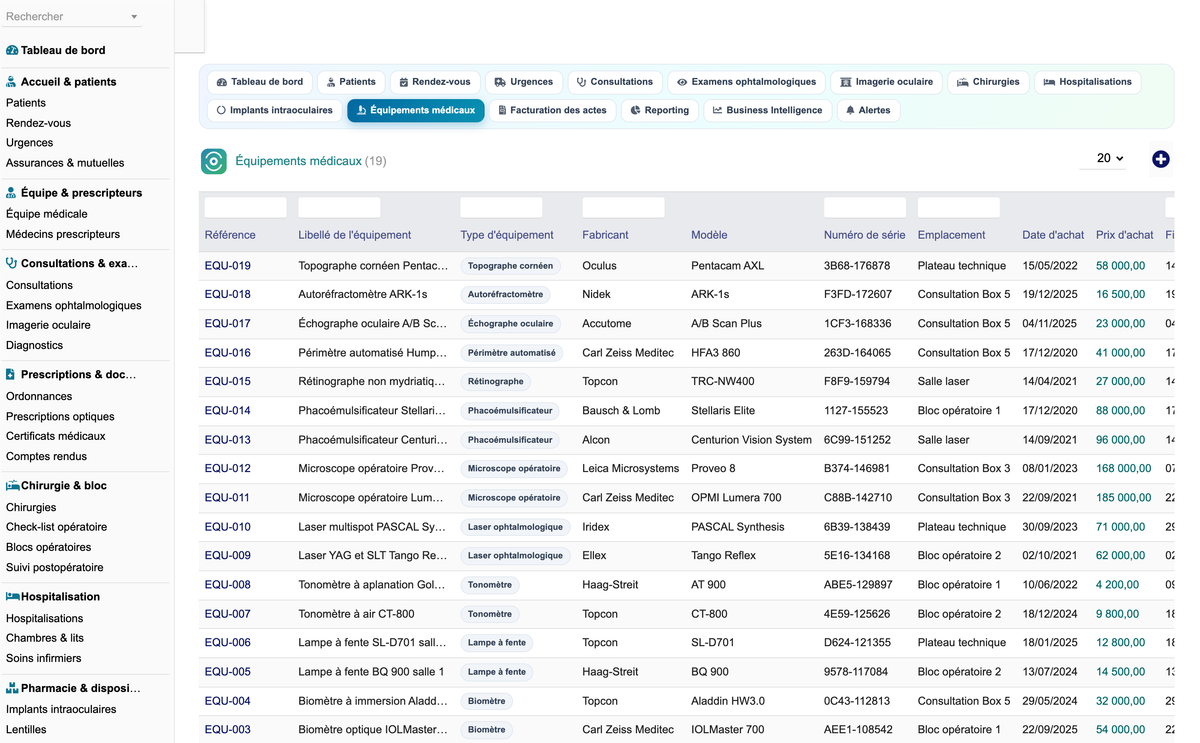Click the Consultations & exa… stethoscope icon
Screen dimensions: 1200x743
tap(12, 264)
